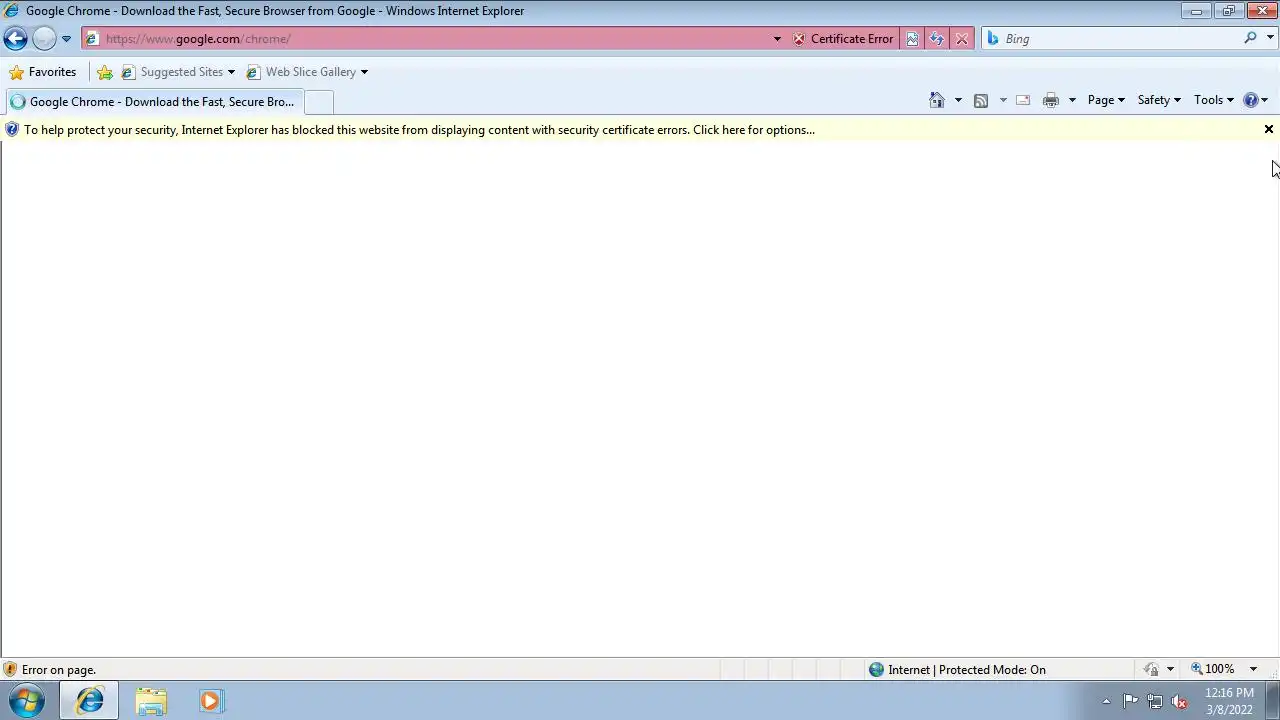1280x720 pixels.
Task: Open the Page menu
Action: (1106, 100)
